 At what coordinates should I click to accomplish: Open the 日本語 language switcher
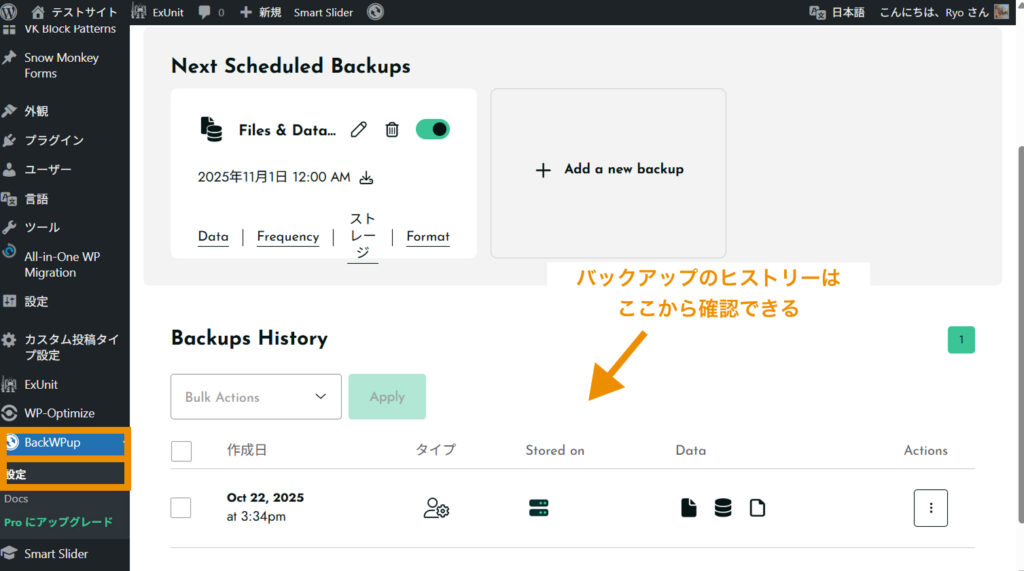(x=837, y=12)
